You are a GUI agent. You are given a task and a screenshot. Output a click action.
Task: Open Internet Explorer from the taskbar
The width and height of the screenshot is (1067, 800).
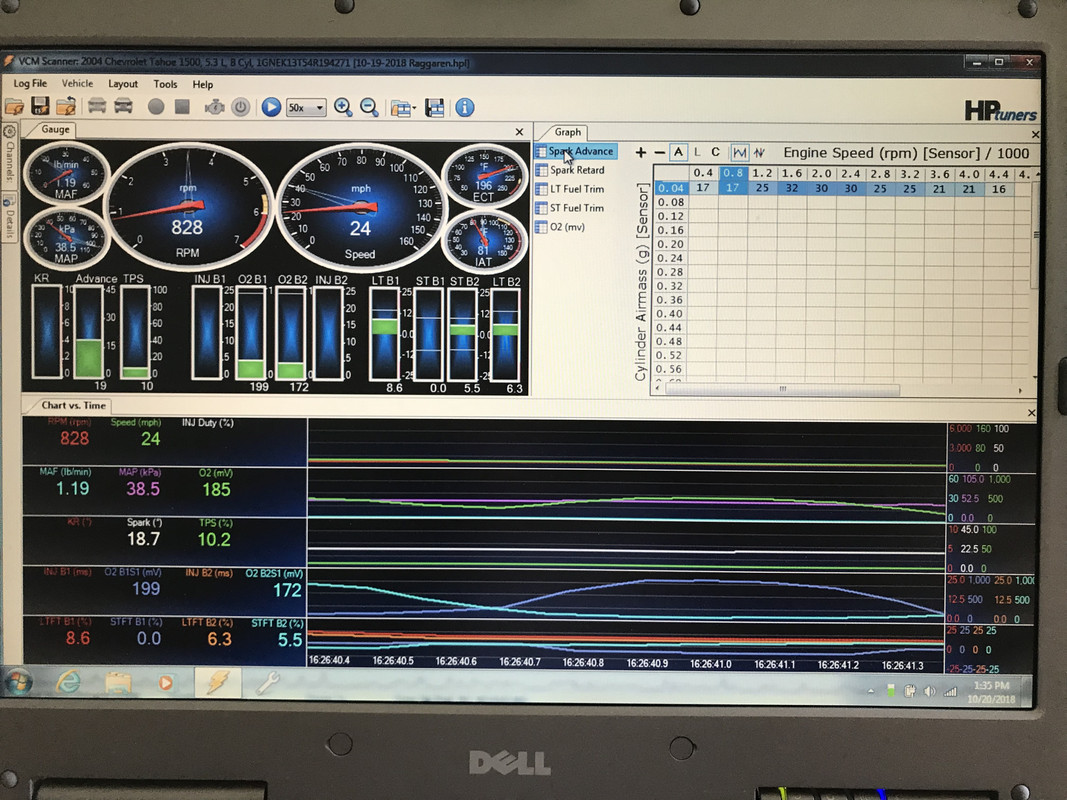[69, 682]
